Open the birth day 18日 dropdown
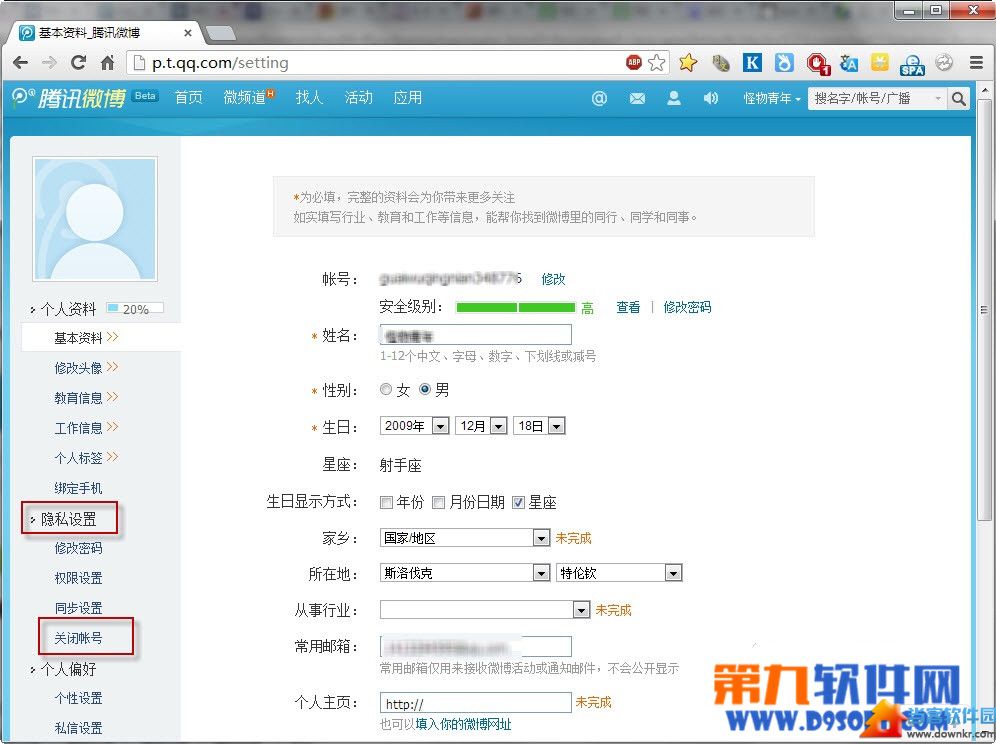The width and height of the screenshot is (996, 744). (539, 426)
